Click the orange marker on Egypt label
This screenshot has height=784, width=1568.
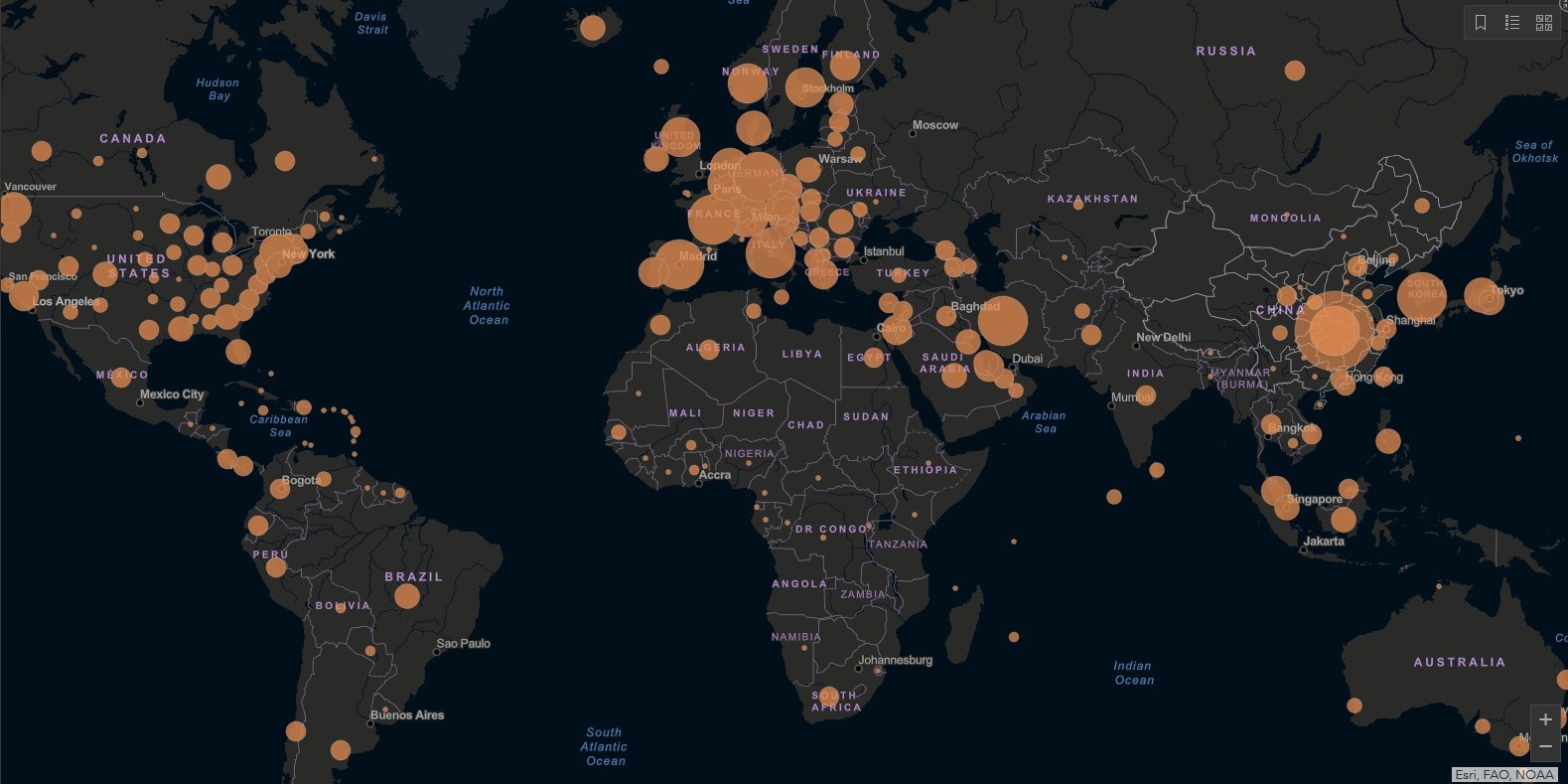tap(874, 358)
